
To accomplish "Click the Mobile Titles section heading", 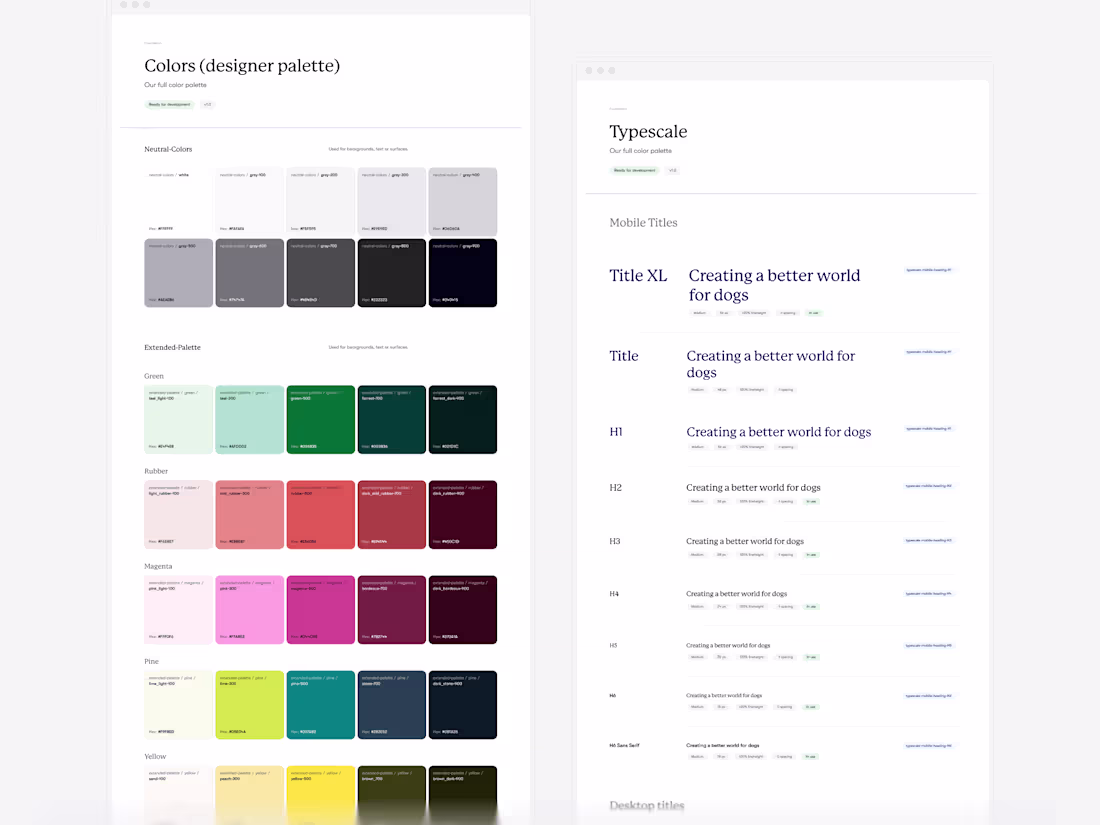I will tap(643, 222).
